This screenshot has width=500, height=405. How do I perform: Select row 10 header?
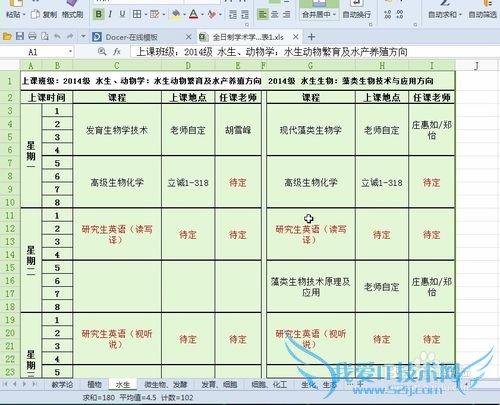tap(10, 202)
